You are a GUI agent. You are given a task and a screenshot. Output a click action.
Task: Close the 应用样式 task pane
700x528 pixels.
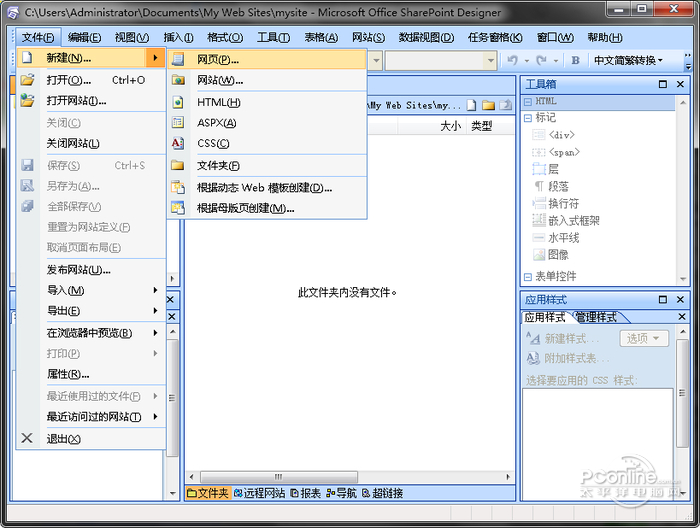point(680,299)
